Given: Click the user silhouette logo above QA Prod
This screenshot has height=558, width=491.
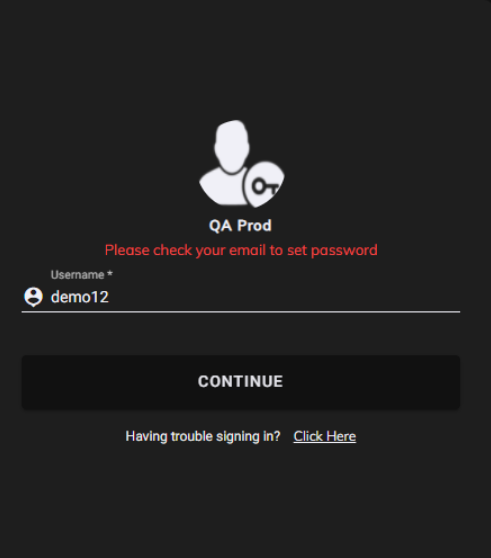Looking at the screenshot, I should [242, 164].
